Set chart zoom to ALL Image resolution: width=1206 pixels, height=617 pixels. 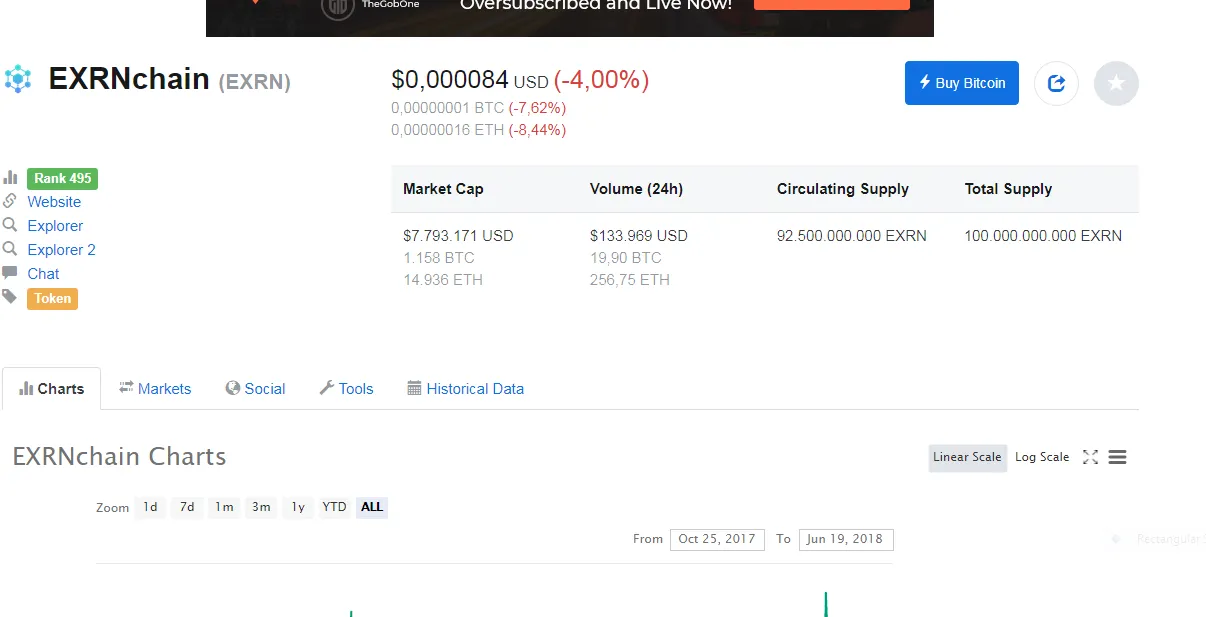[x=372, y=507]
